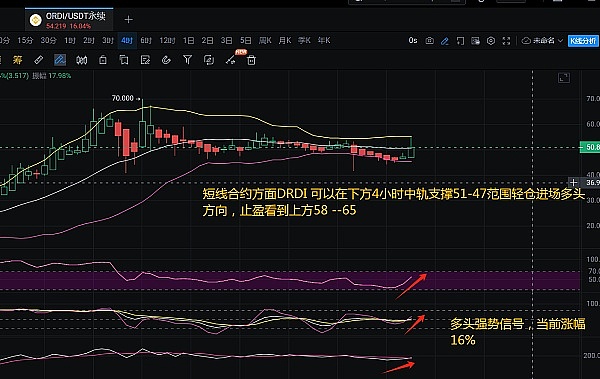The image size is (600, 379).
Task: Select the ORDI/USDT永续 chart tab
Action: click(x=69, y=20)
